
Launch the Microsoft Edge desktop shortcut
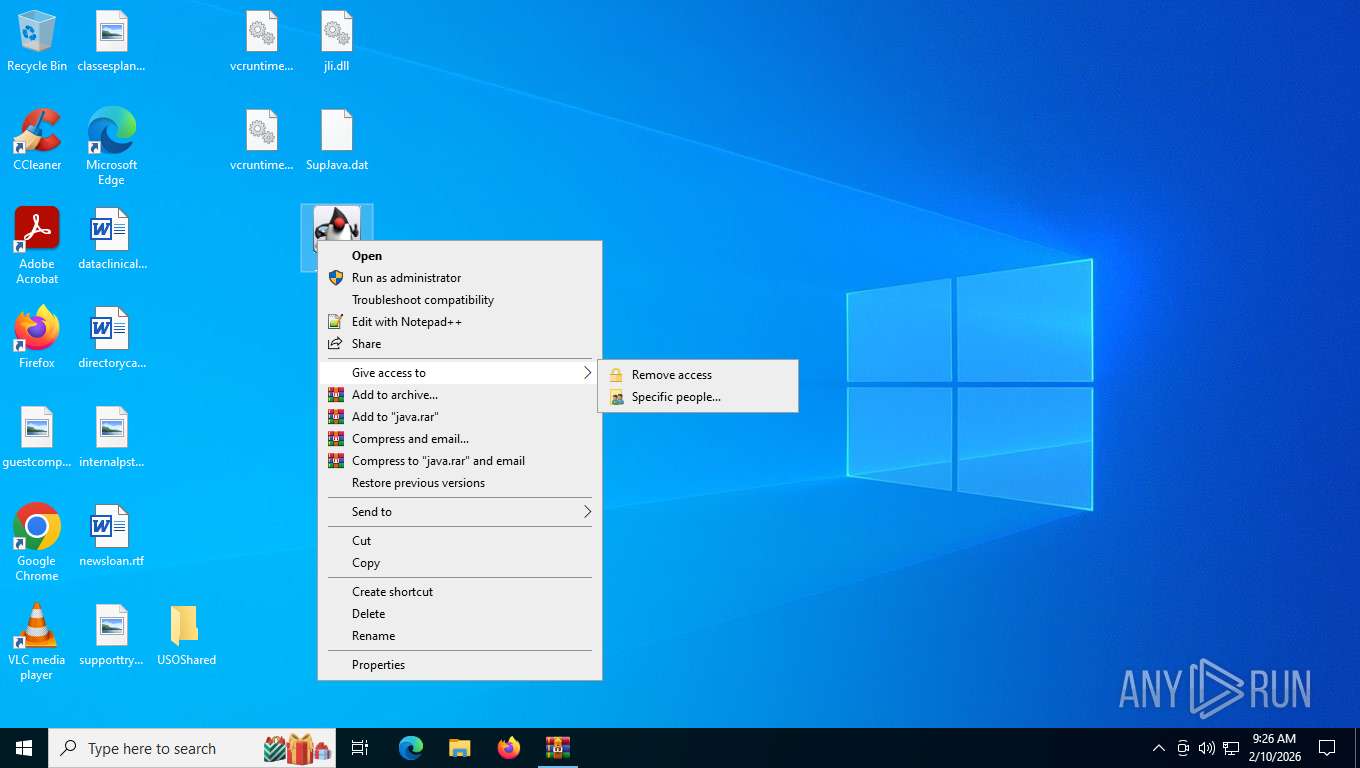(111, 147)
